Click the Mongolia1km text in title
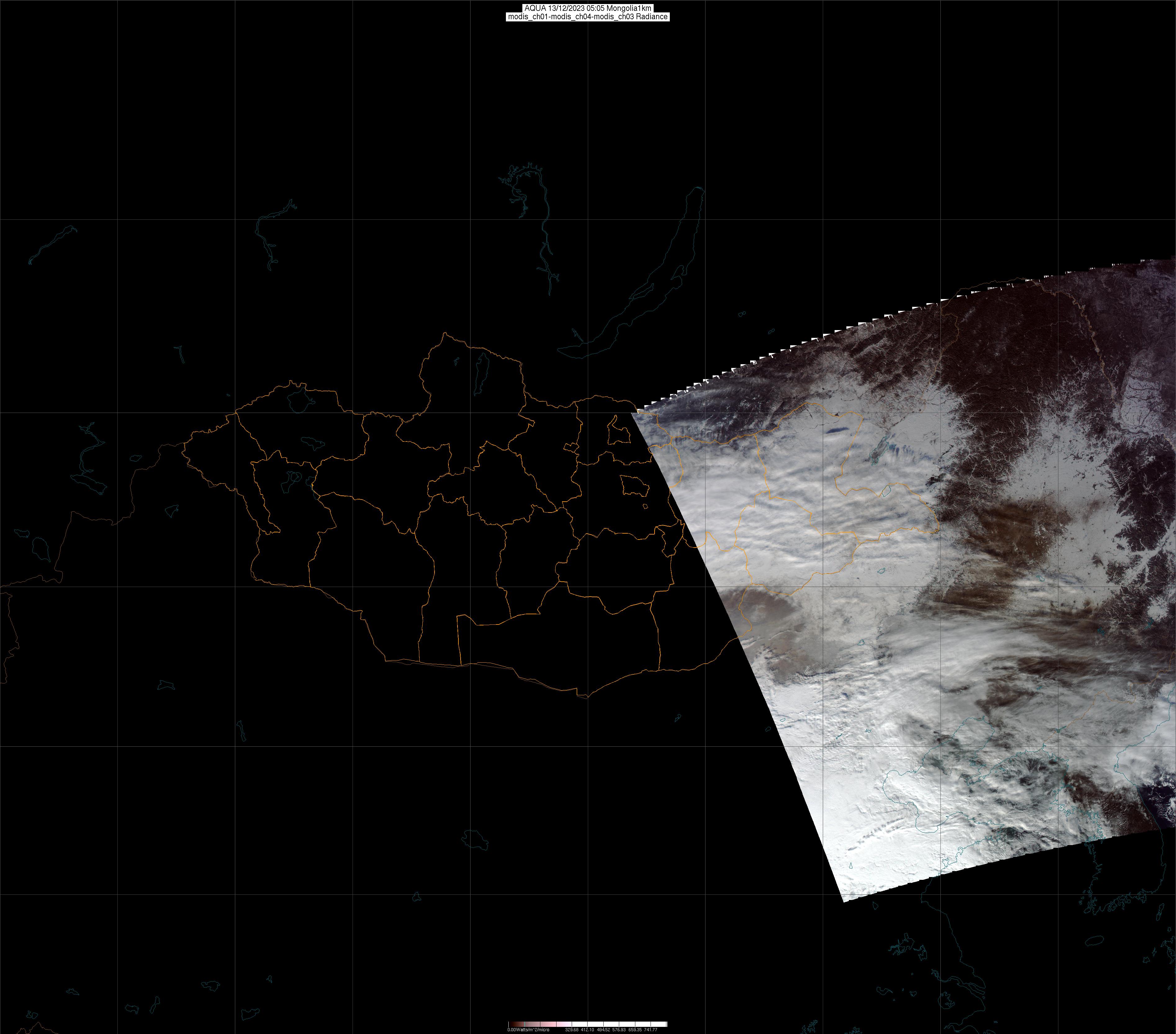The image size is (1176, 1034). [x=629, y=8]
